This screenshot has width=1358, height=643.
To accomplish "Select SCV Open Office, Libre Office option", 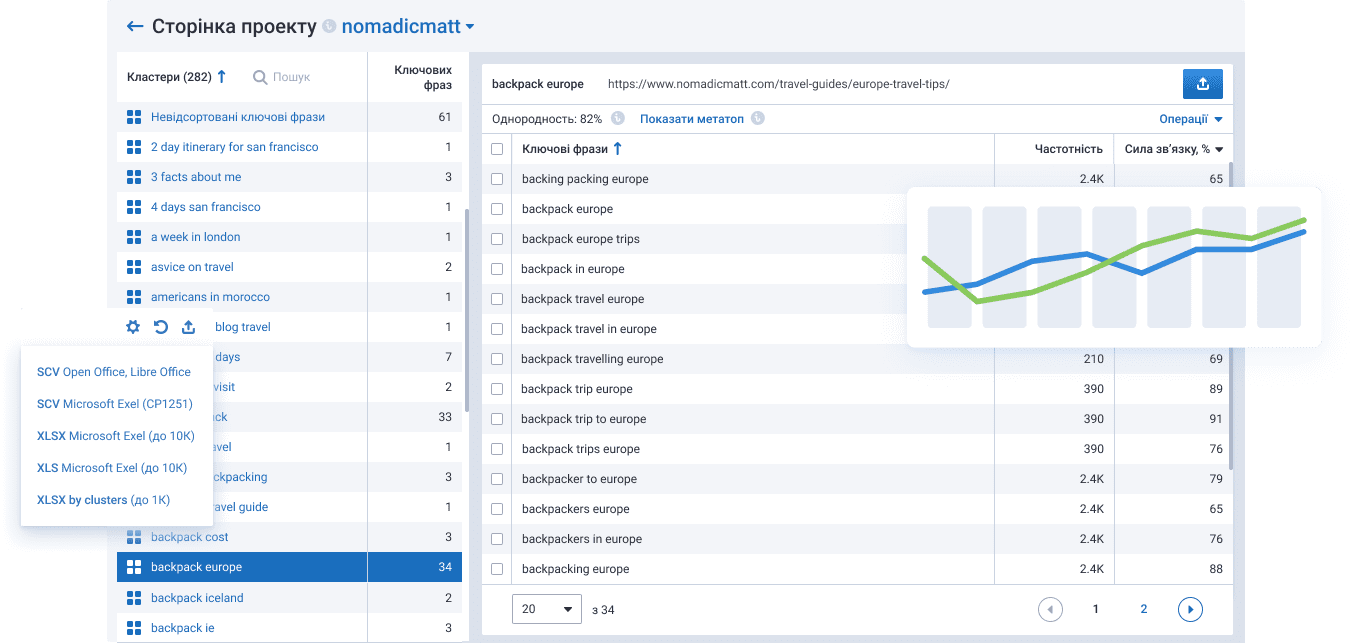I will tap(113, 372).
